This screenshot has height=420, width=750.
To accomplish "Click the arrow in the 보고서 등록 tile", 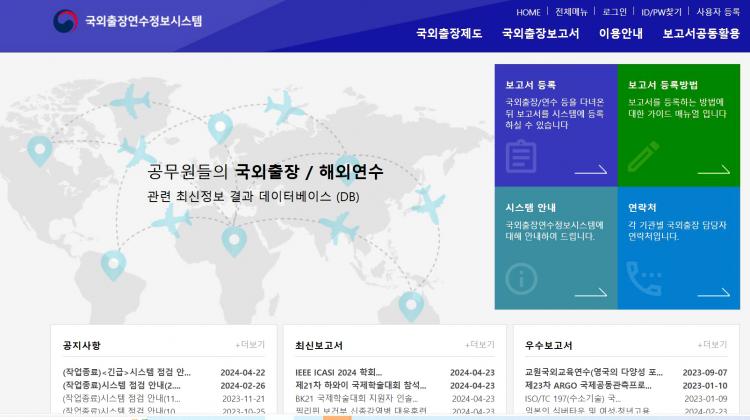I will (591, 169).
